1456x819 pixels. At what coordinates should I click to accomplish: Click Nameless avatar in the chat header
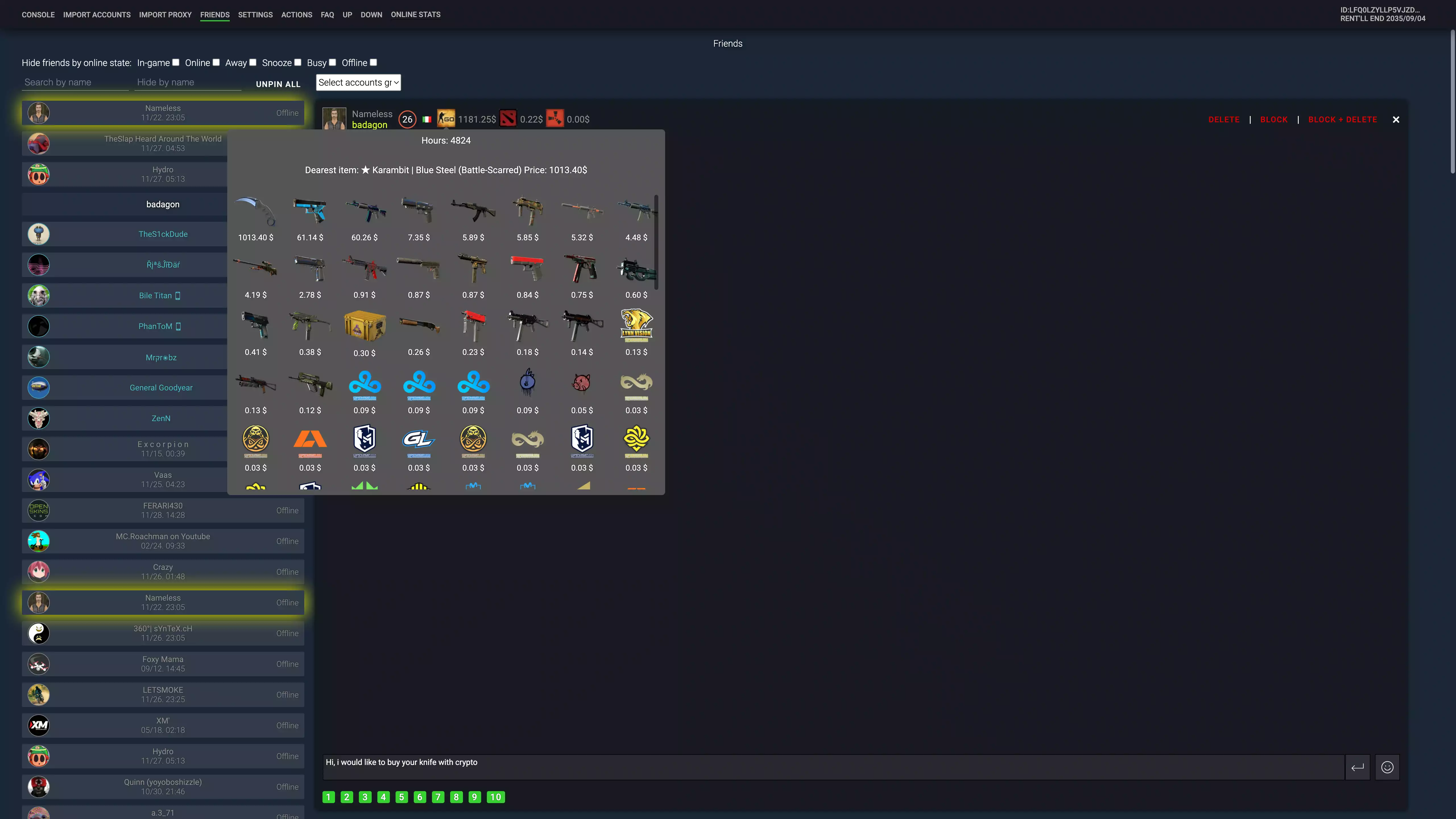(x=334, y=119)
